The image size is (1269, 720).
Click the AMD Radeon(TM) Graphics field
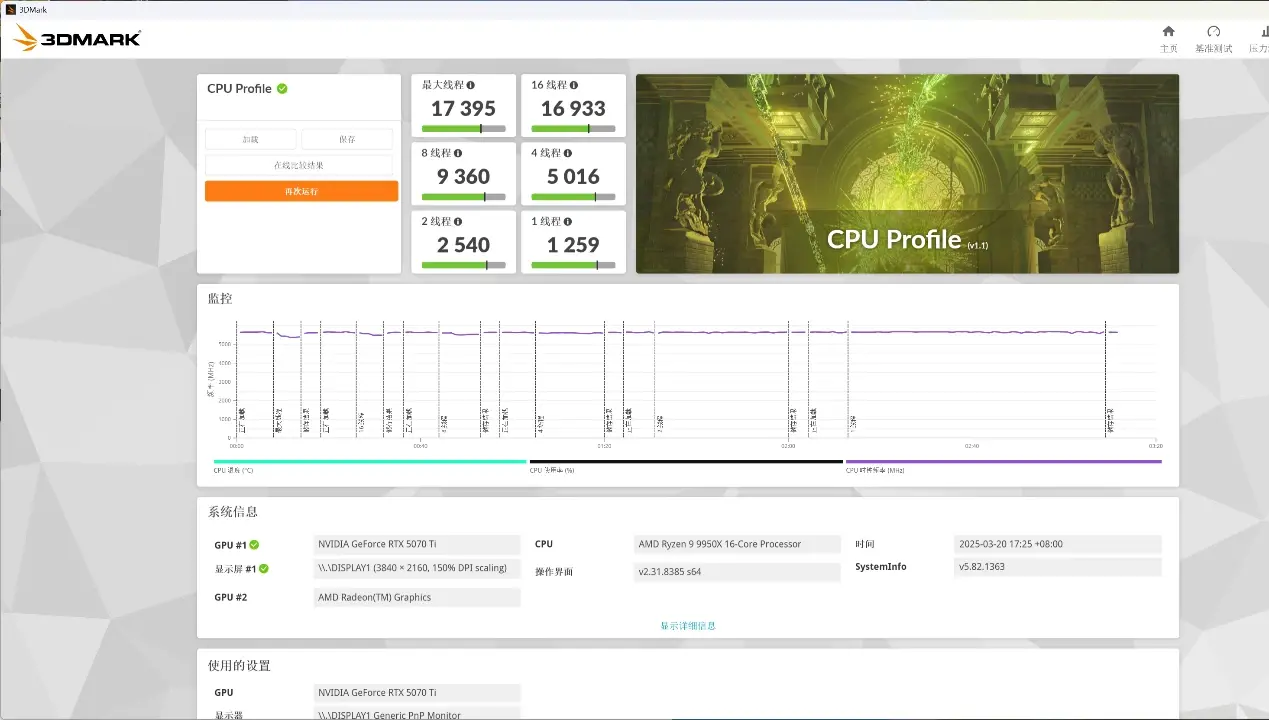[x=417, y=597]
